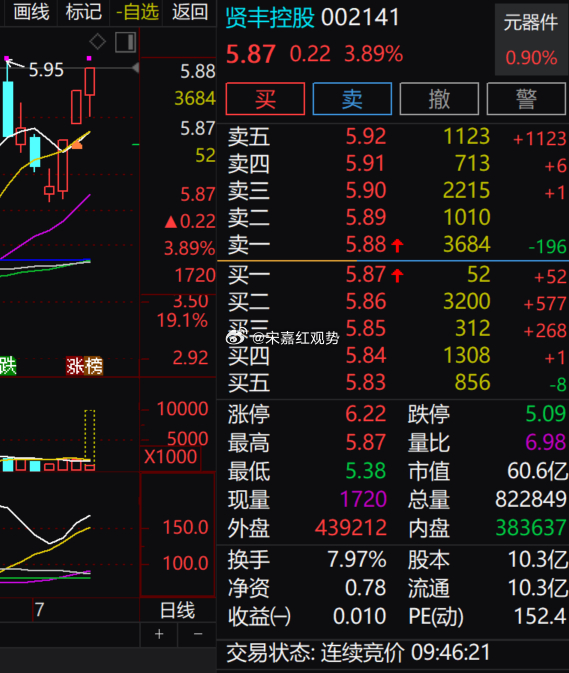Select the 买三 5.85 price

(366, 329)
